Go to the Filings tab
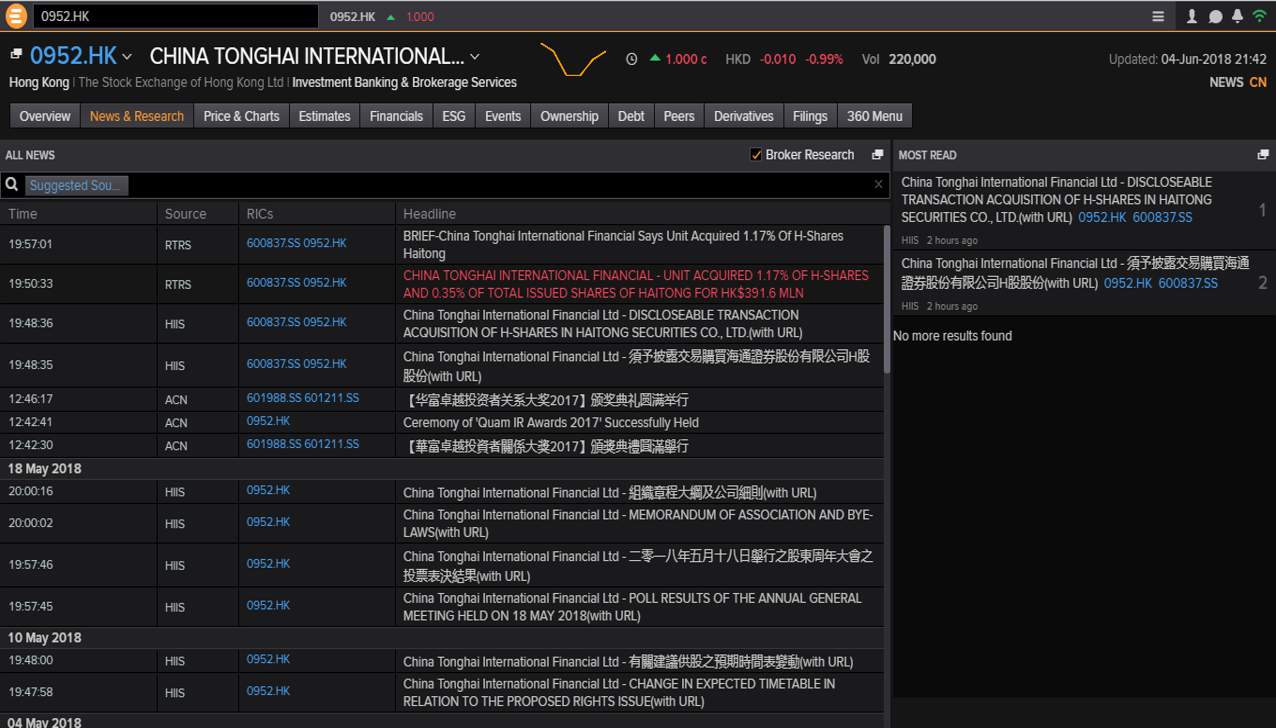 click(810, 116)
